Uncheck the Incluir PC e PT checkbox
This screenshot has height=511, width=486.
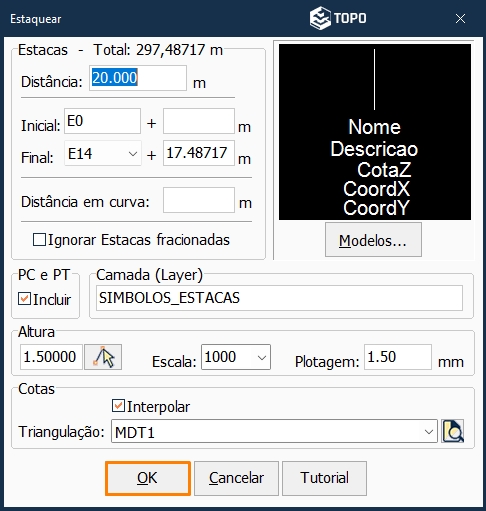(x=25, y=299)
